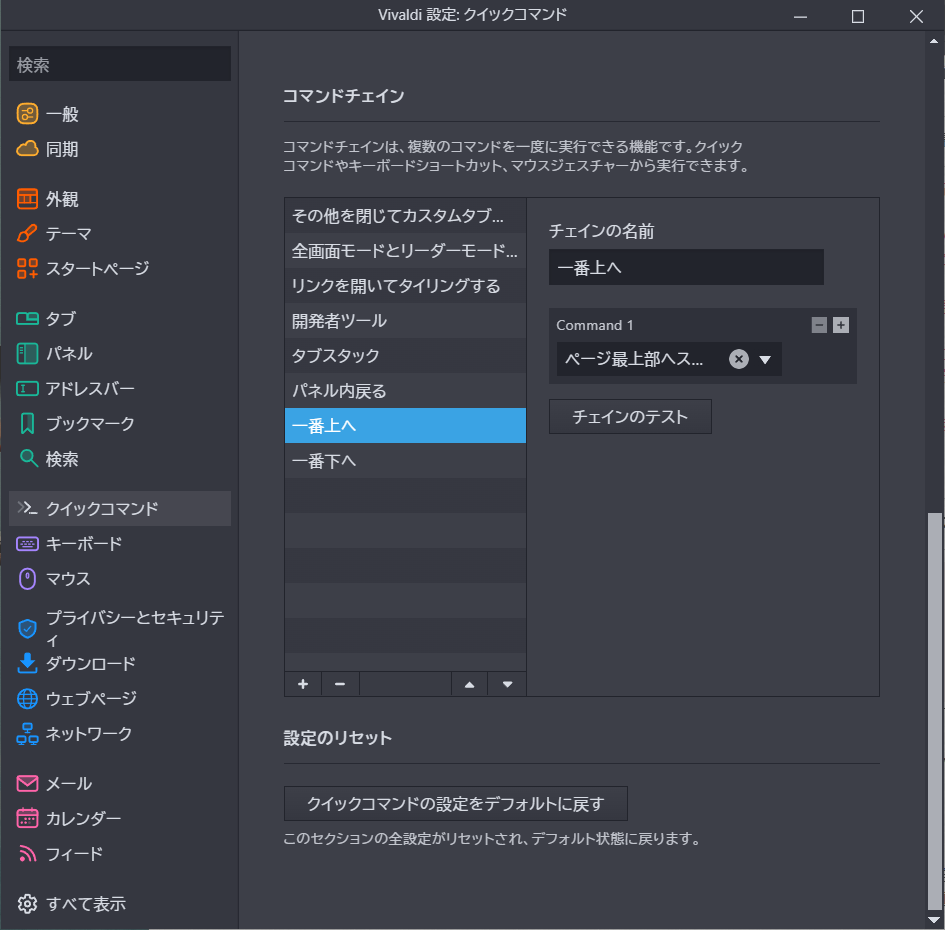Add a command after Command 1
The image size is (945, 930).
[x=841, y=325]
